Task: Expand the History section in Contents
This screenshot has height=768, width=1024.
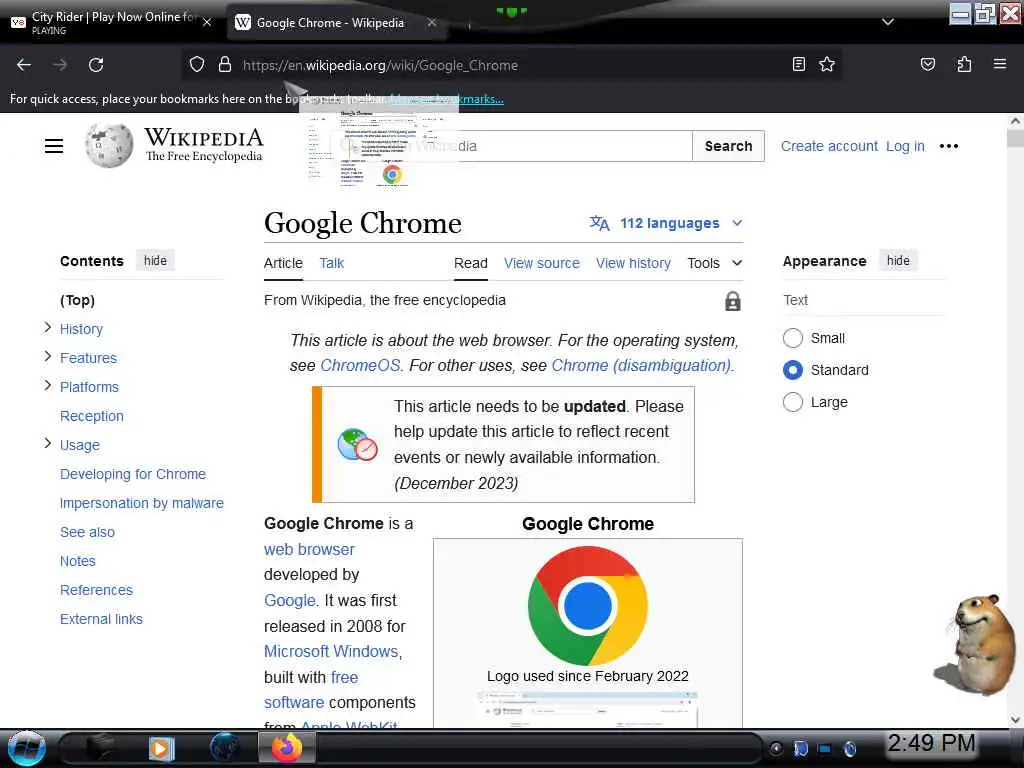Action: click(47, 327)
